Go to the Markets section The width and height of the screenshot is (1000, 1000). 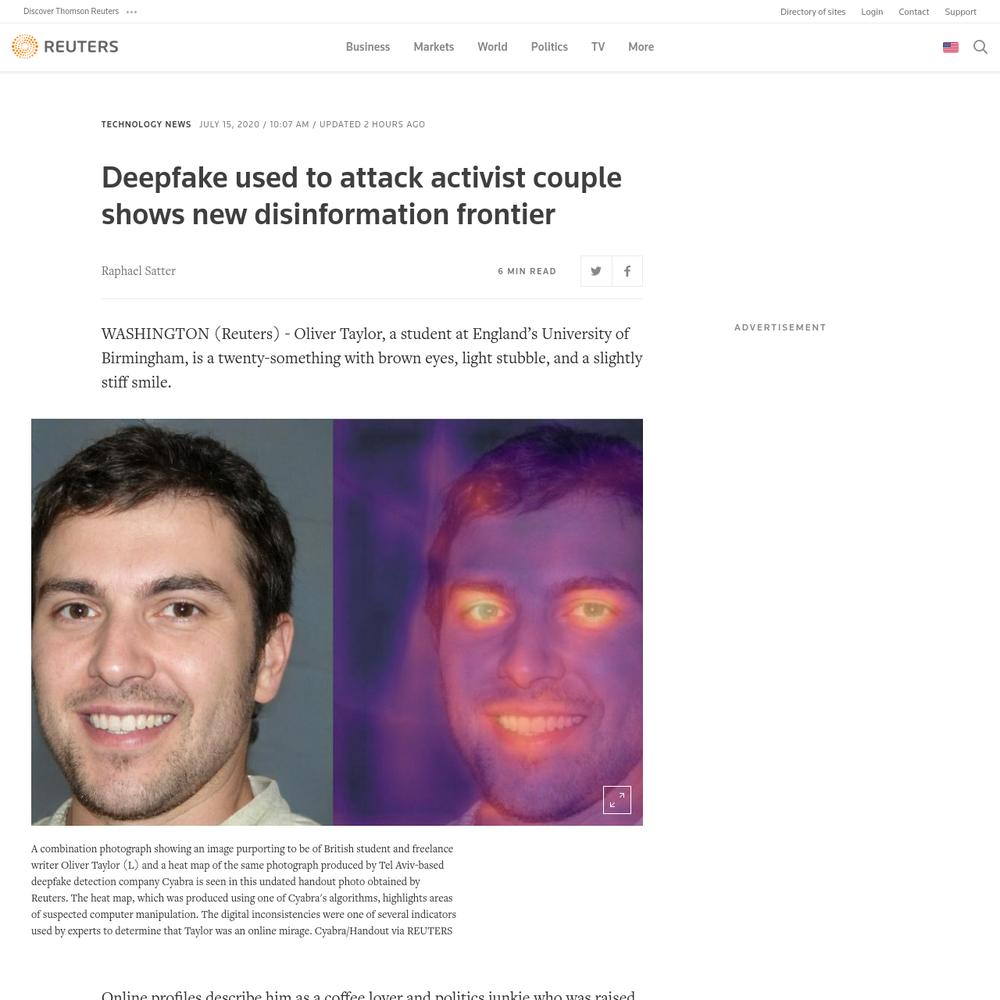(434, 47)
